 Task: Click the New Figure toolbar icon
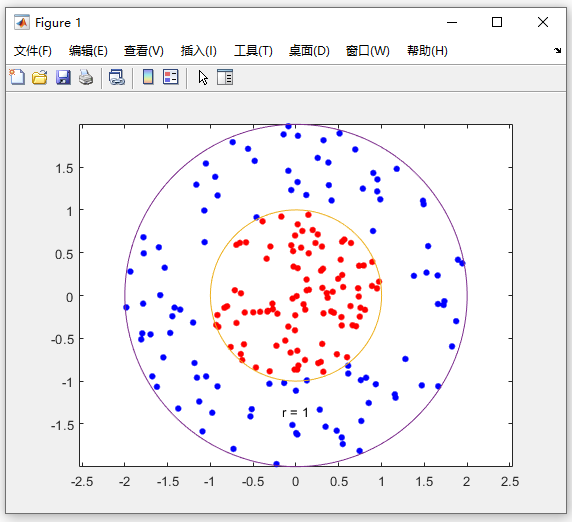pyautogui.click(x=17, y=77)
